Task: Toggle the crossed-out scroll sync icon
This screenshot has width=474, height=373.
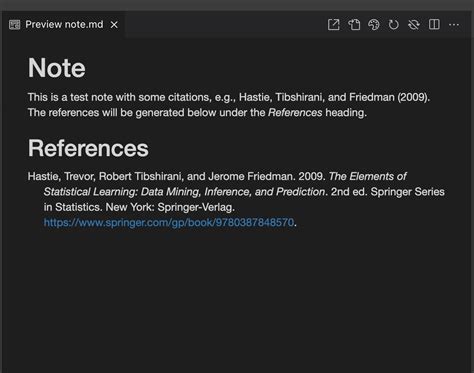Action: coord(414,25)
